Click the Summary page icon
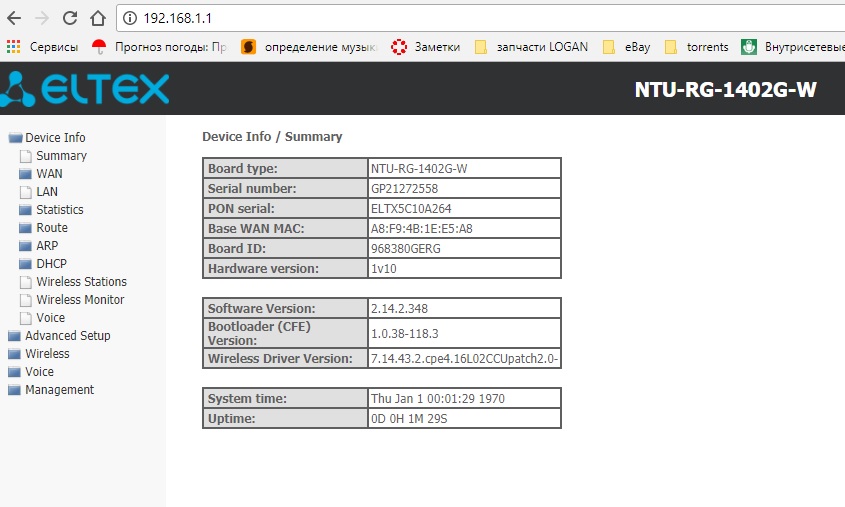845x507 pixels. [x=25, y=156]
